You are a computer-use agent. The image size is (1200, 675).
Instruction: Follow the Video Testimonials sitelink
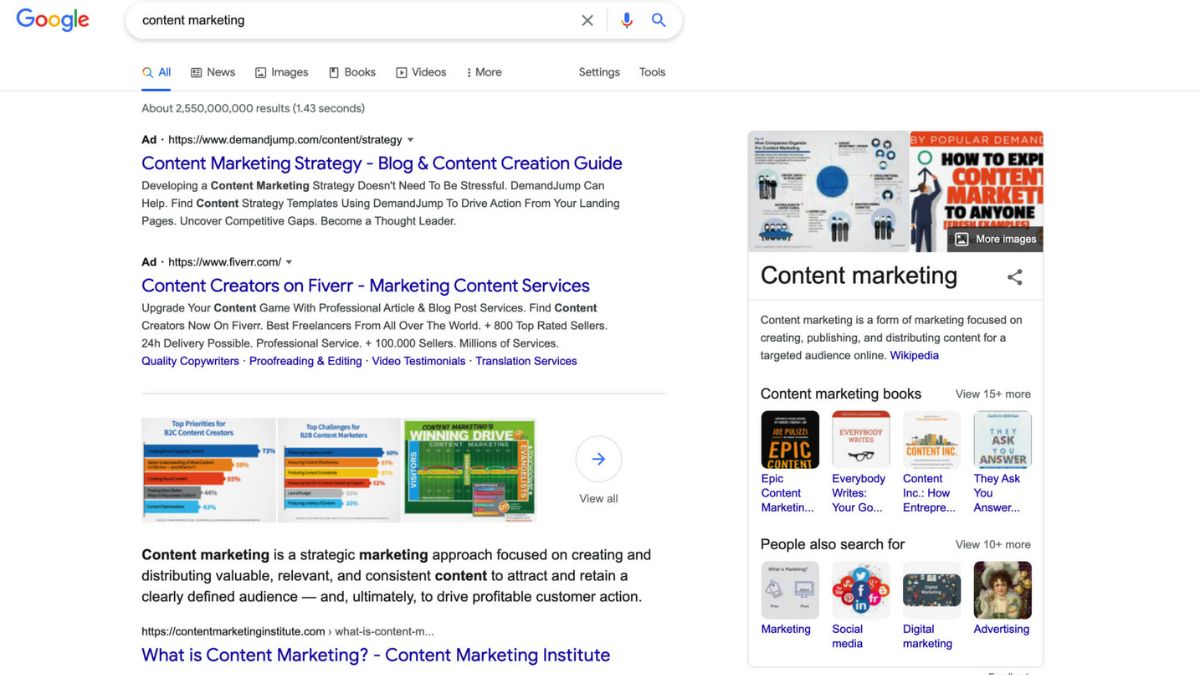tap(419, 361)
